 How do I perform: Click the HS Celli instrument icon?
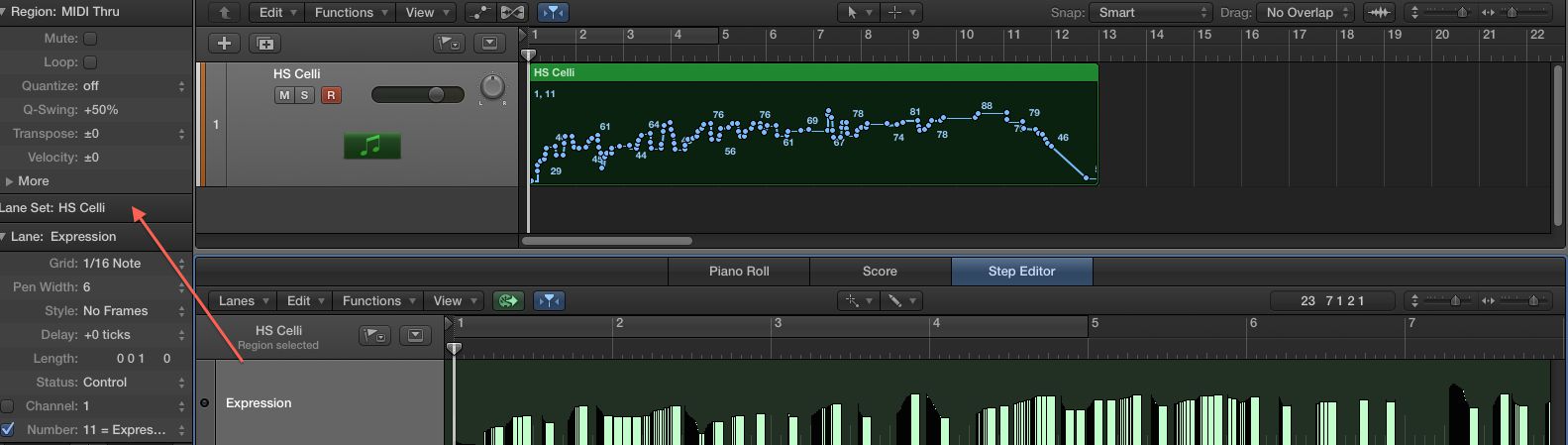pos(371,146)
